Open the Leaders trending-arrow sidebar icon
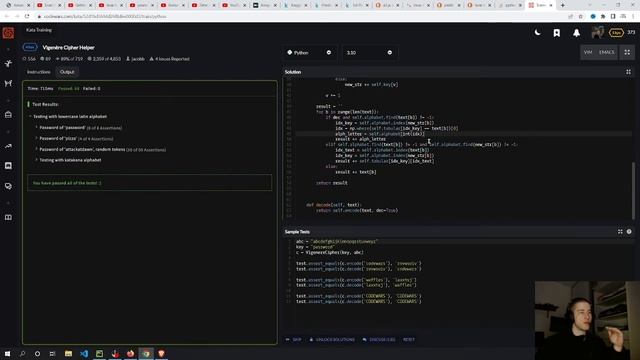Screen dimensions: 640x360 (8, 146)
